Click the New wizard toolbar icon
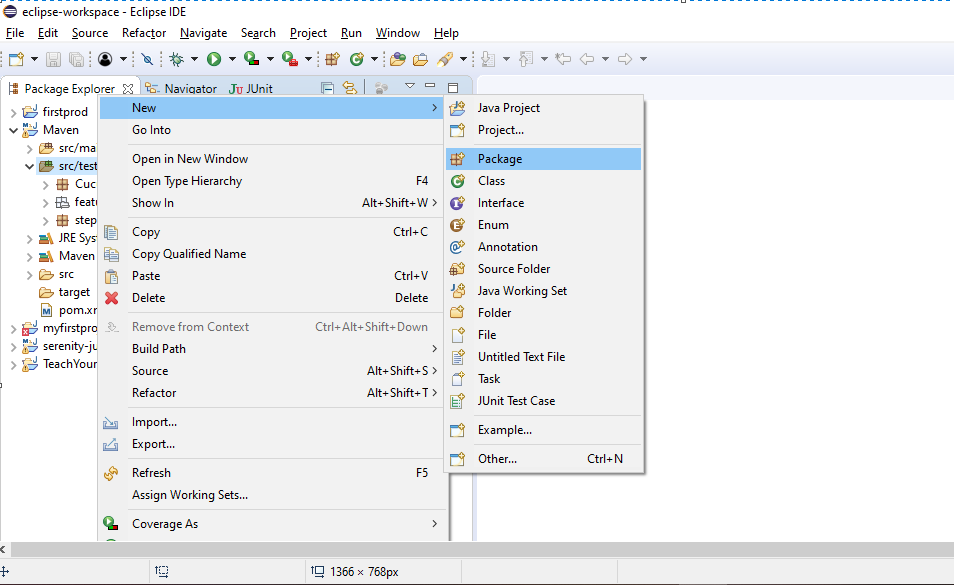 (x=14, y=58)
